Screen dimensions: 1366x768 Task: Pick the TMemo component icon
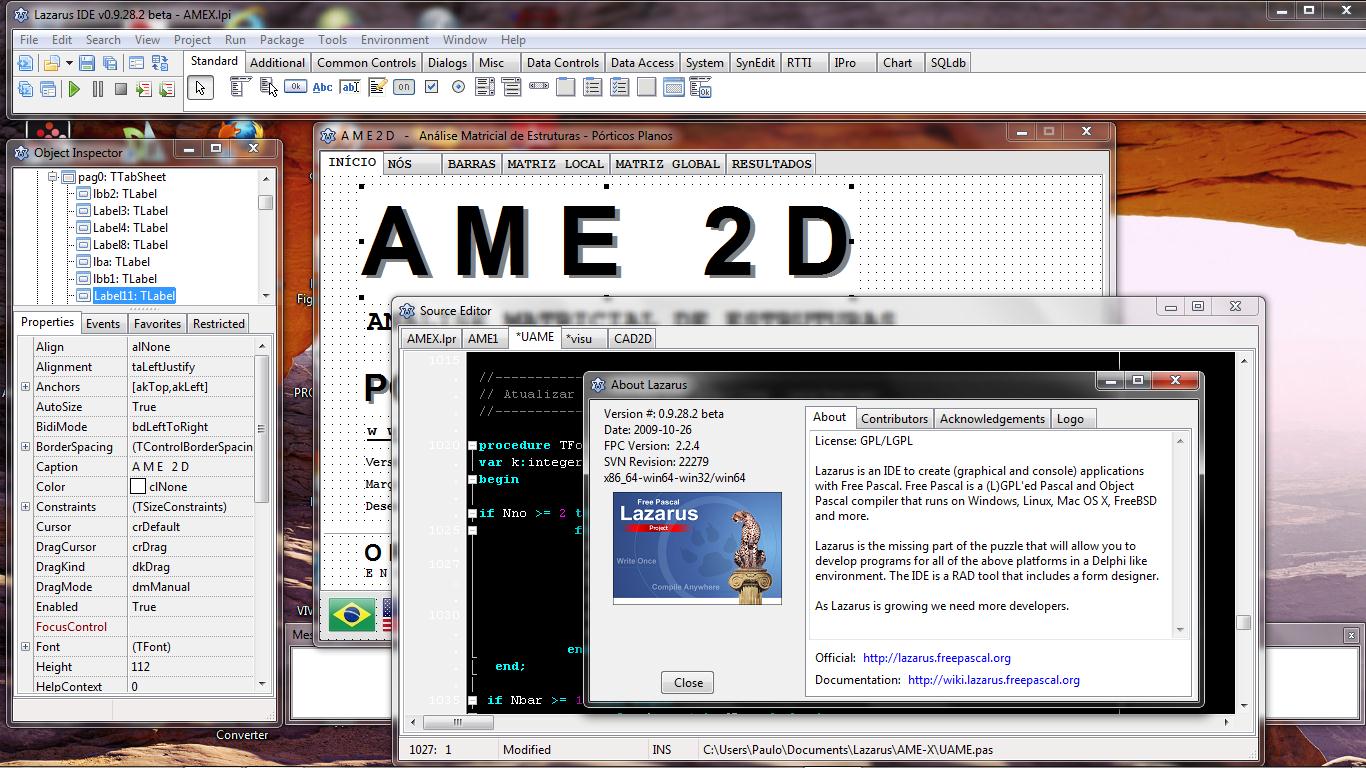(x=377, y=87)
